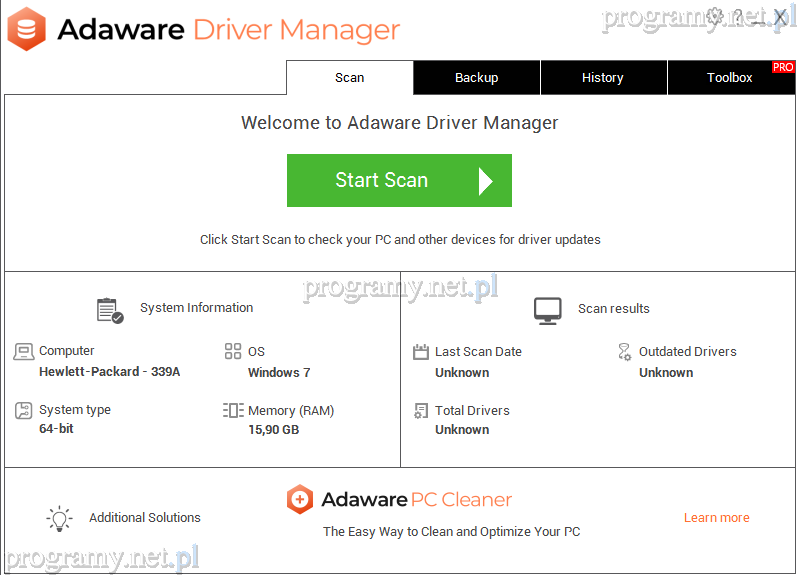
Task: Click the OS grid icon
Action: 233,352
